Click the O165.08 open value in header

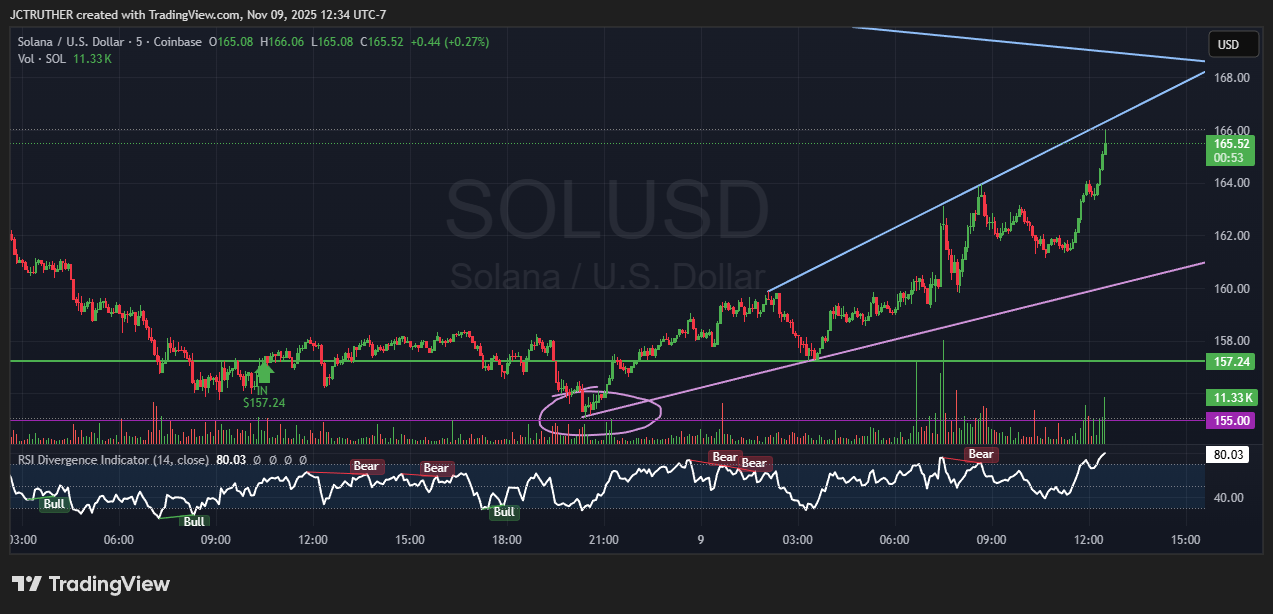click(231, 42)
